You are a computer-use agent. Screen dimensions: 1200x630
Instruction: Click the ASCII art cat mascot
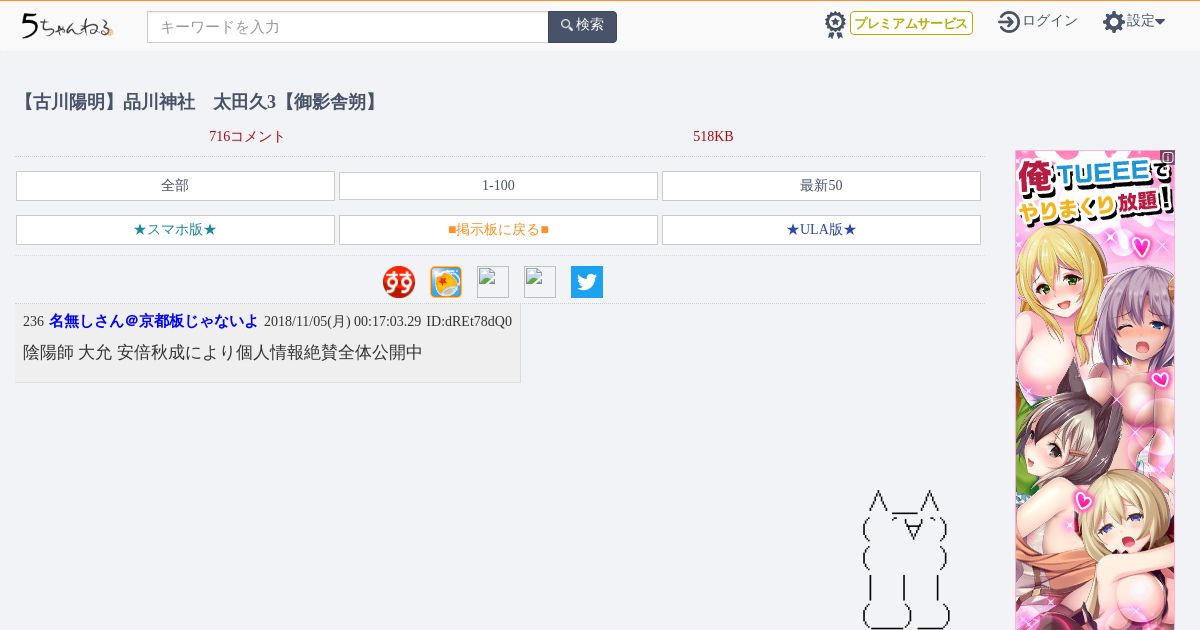pos(906,559)
